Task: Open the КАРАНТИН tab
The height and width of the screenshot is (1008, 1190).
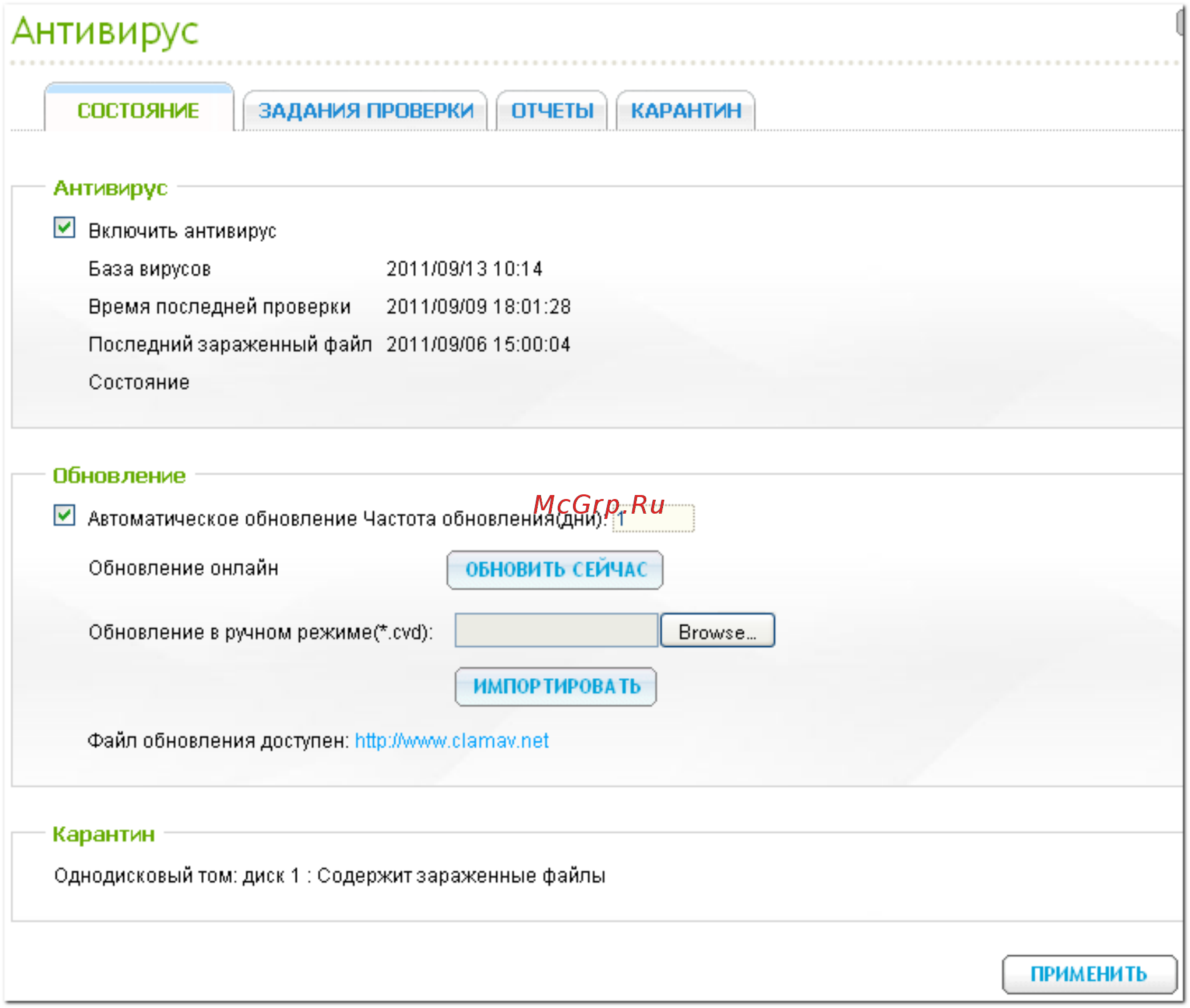Action: (x=686, y=110)
